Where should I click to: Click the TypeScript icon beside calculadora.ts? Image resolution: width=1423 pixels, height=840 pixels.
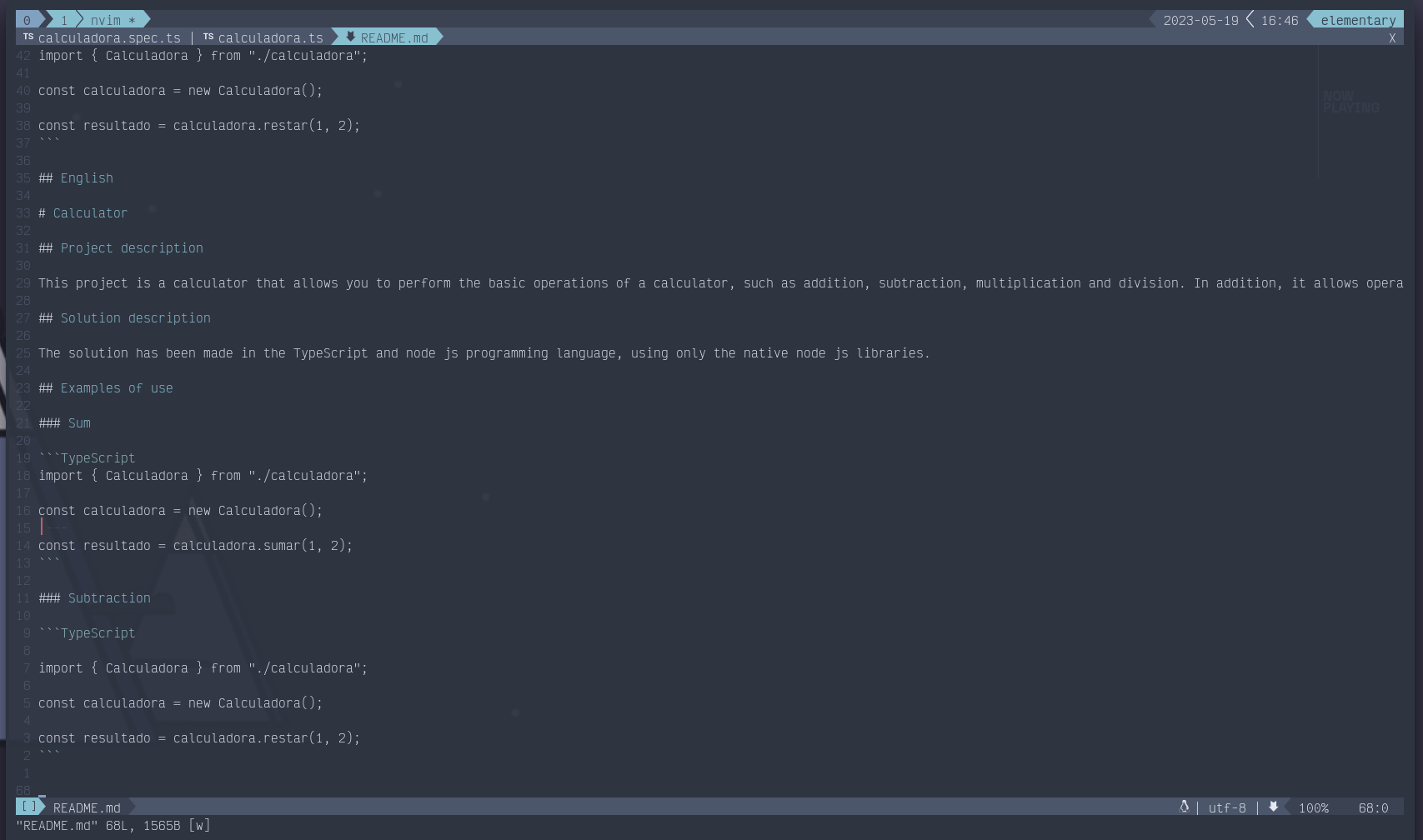click(208, 37)
